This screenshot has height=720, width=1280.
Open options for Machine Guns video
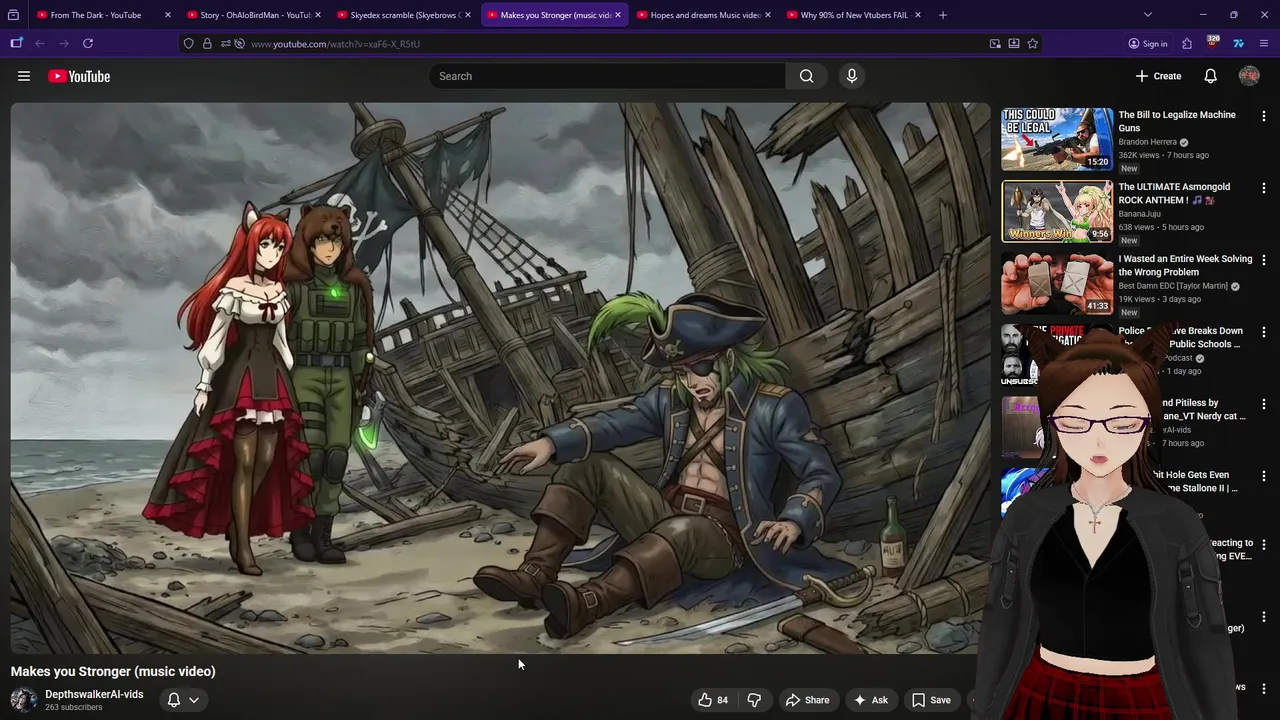click(1264, 116)
